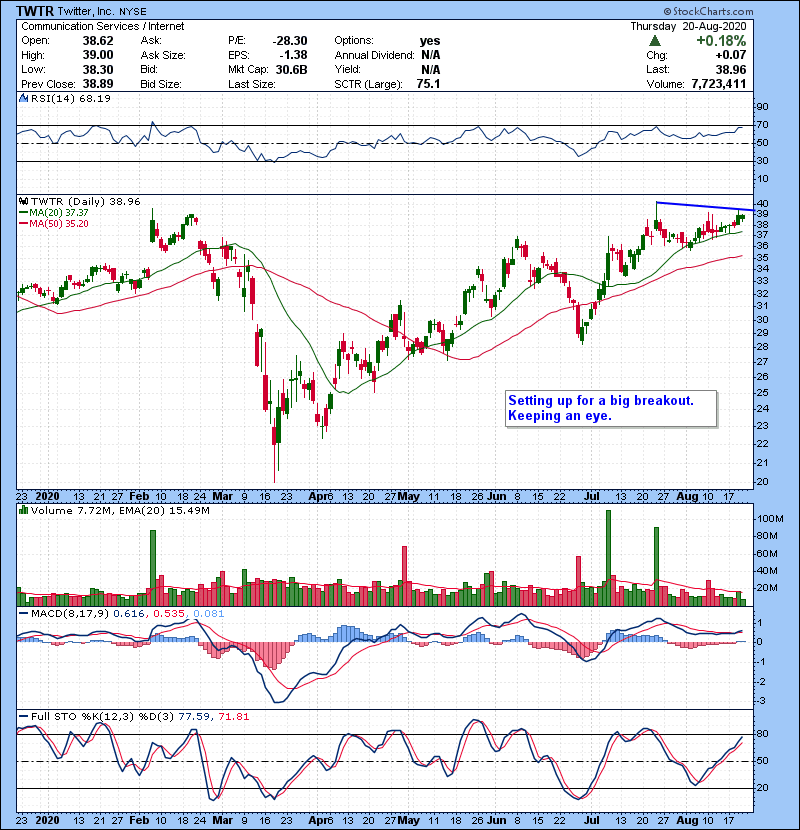Click the MA(20) green legend line

pos(23,212)
